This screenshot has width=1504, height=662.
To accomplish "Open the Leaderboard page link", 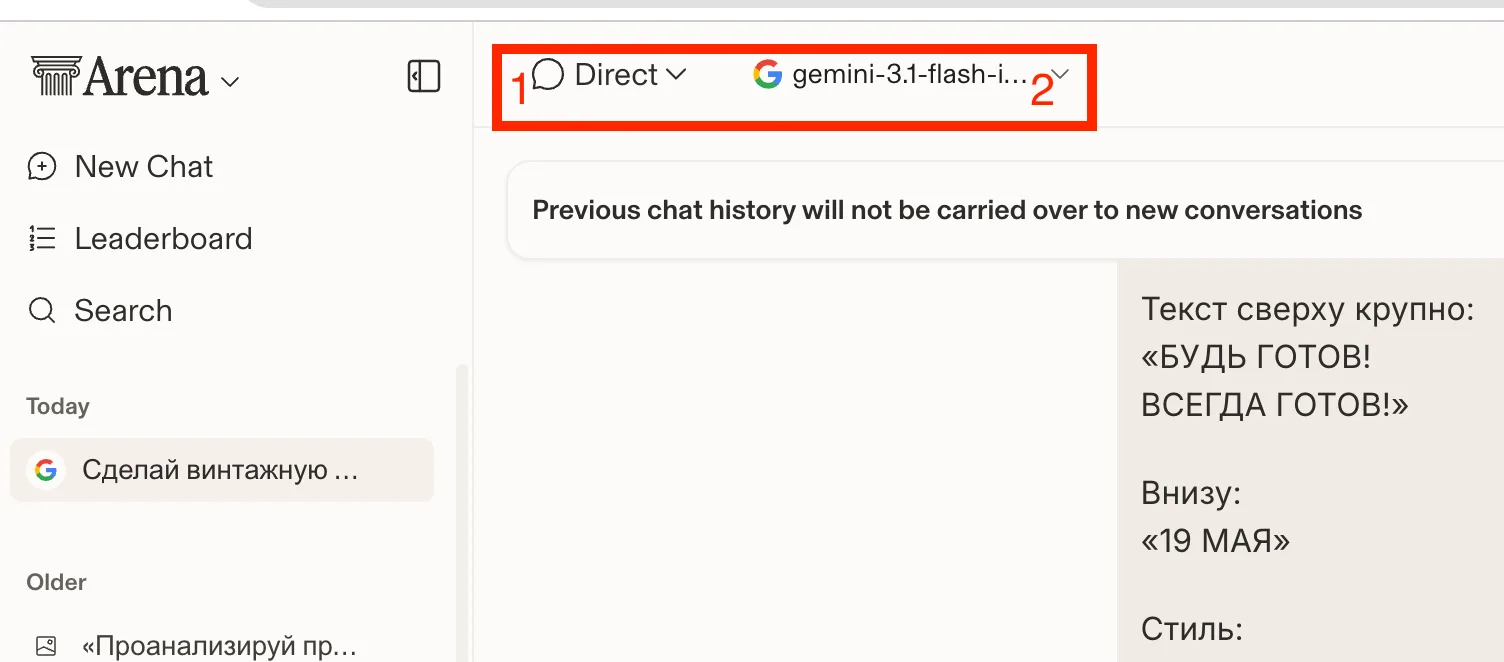I will (163, 238).
